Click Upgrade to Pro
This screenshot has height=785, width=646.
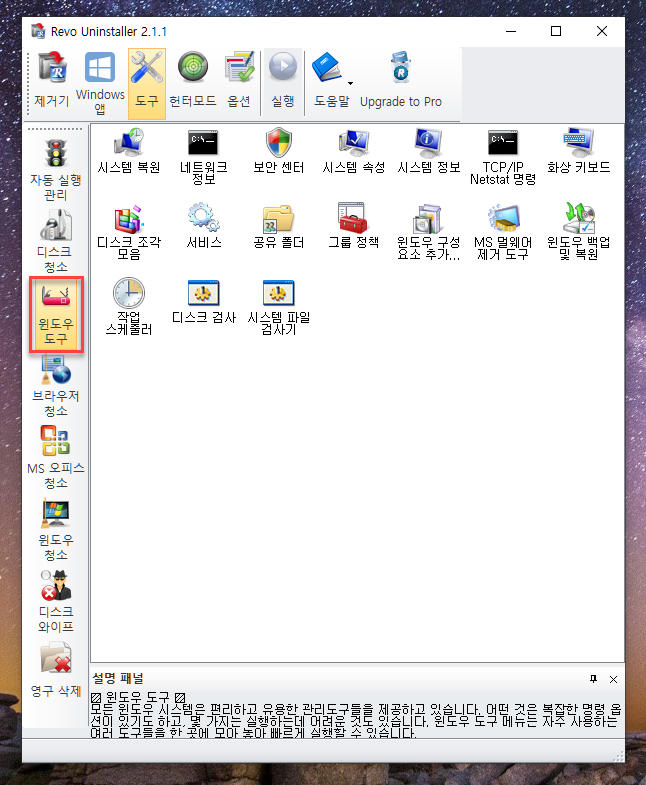coord(401,80)
